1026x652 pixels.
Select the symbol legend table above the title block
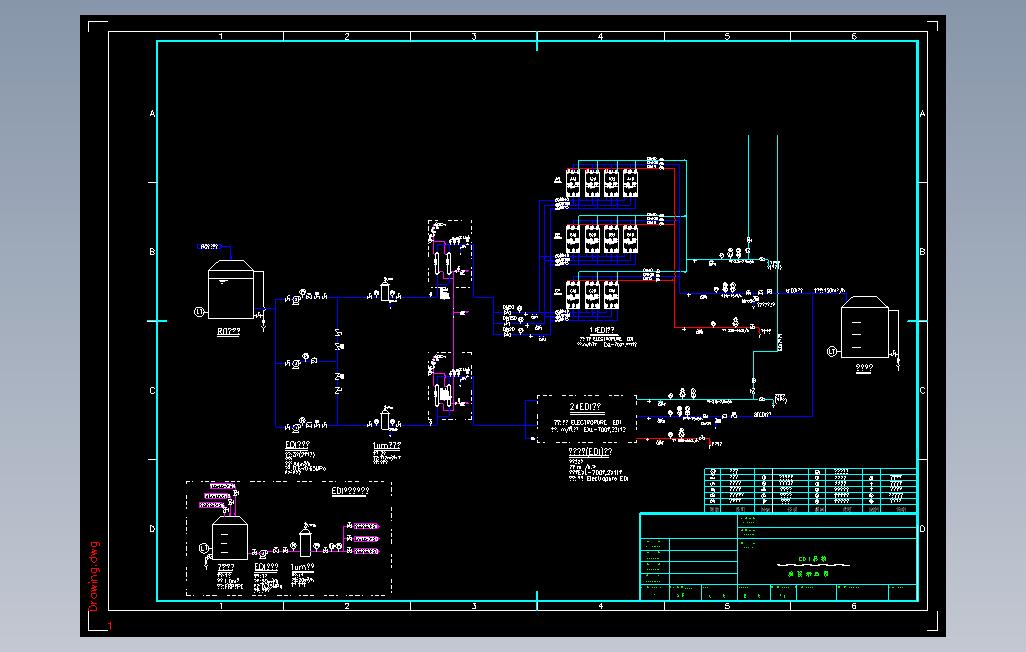click(x=811, y=490)
